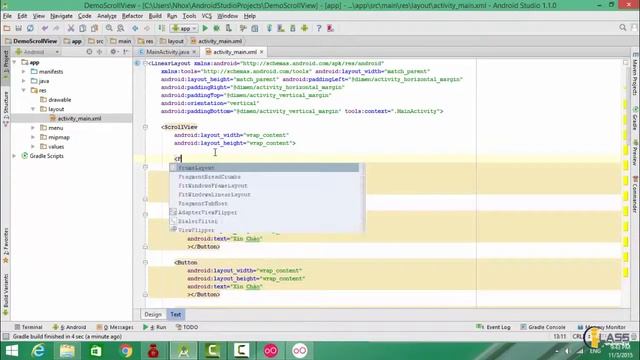Expand the menu folder arrow
Screen dimensions: 640x360
click(33, 128)
